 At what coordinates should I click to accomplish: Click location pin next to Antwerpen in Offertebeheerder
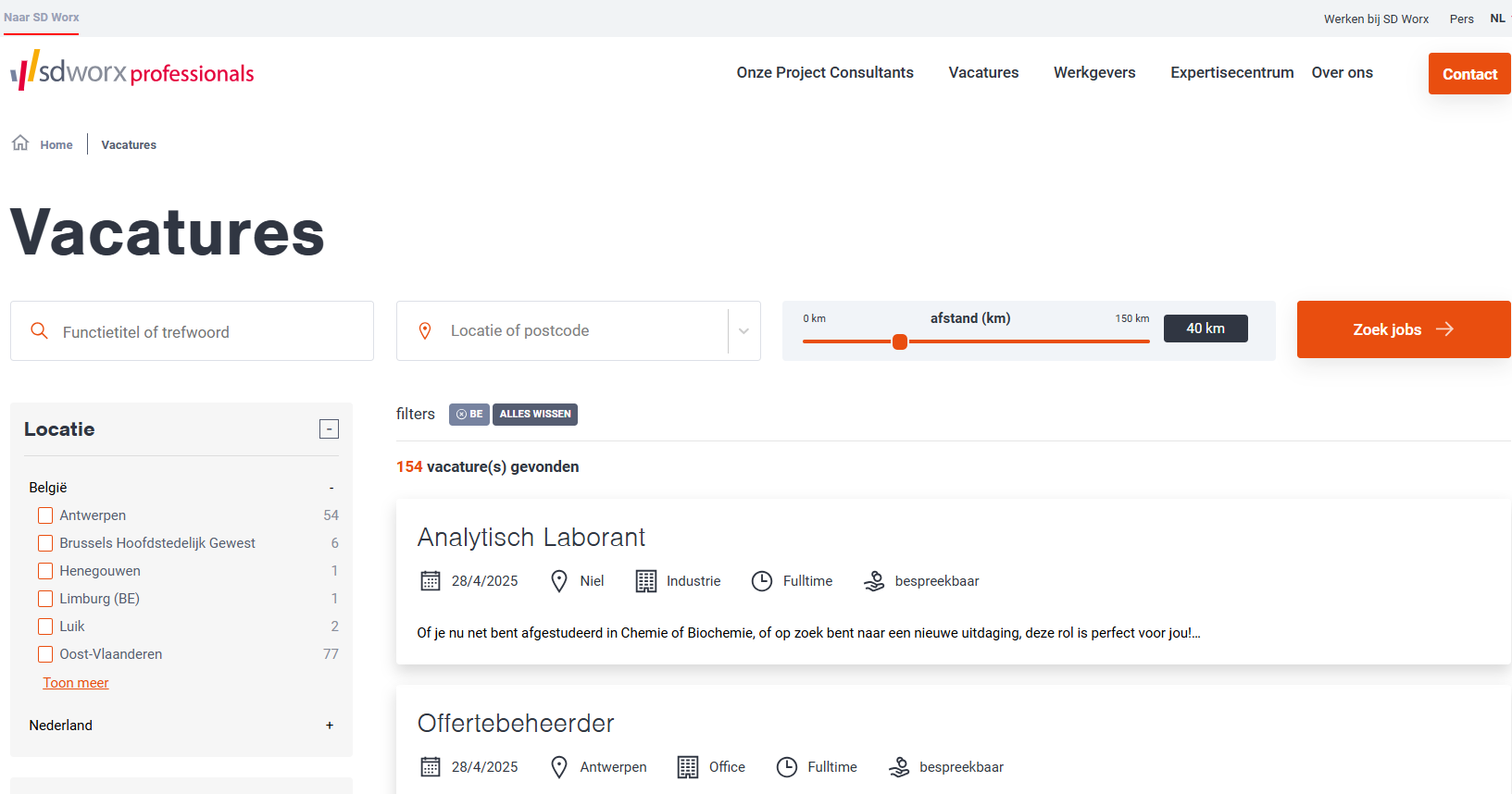coord(559,767)
